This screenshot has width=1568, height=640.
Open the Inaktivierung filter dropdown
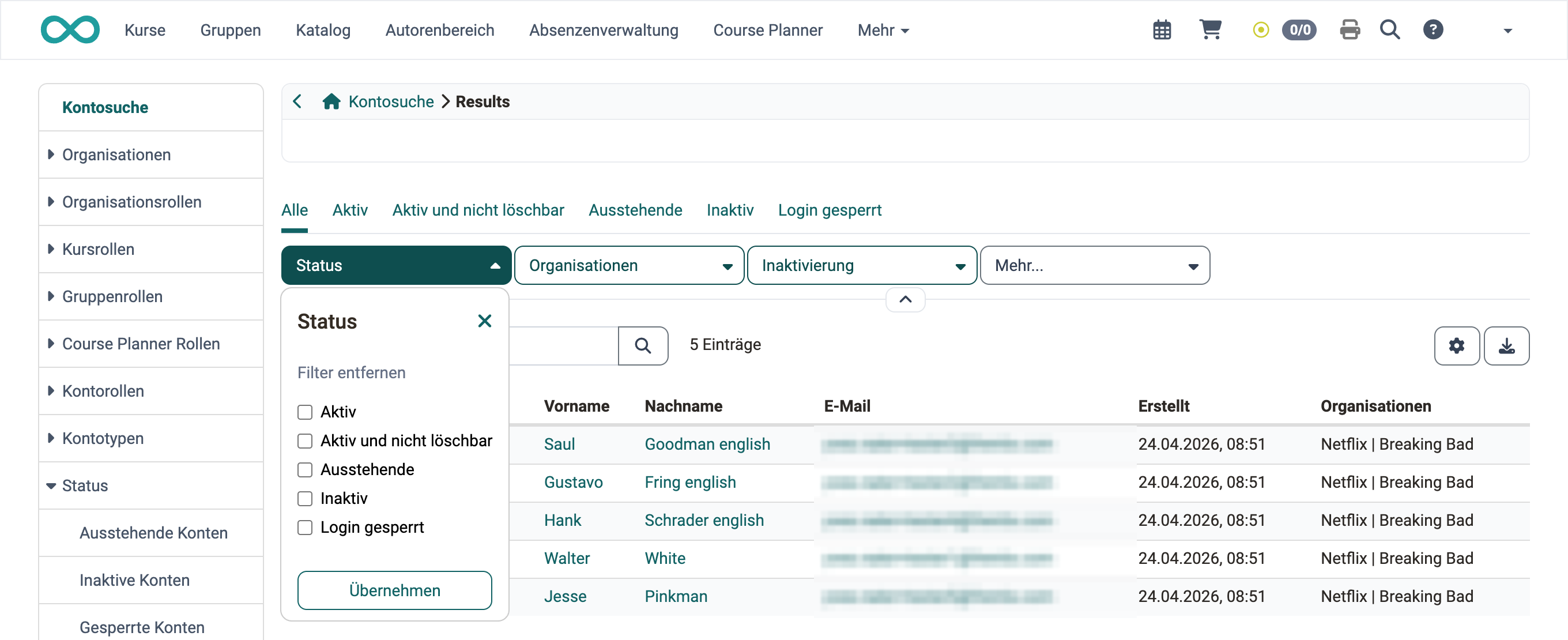click(x=862, y=265)
